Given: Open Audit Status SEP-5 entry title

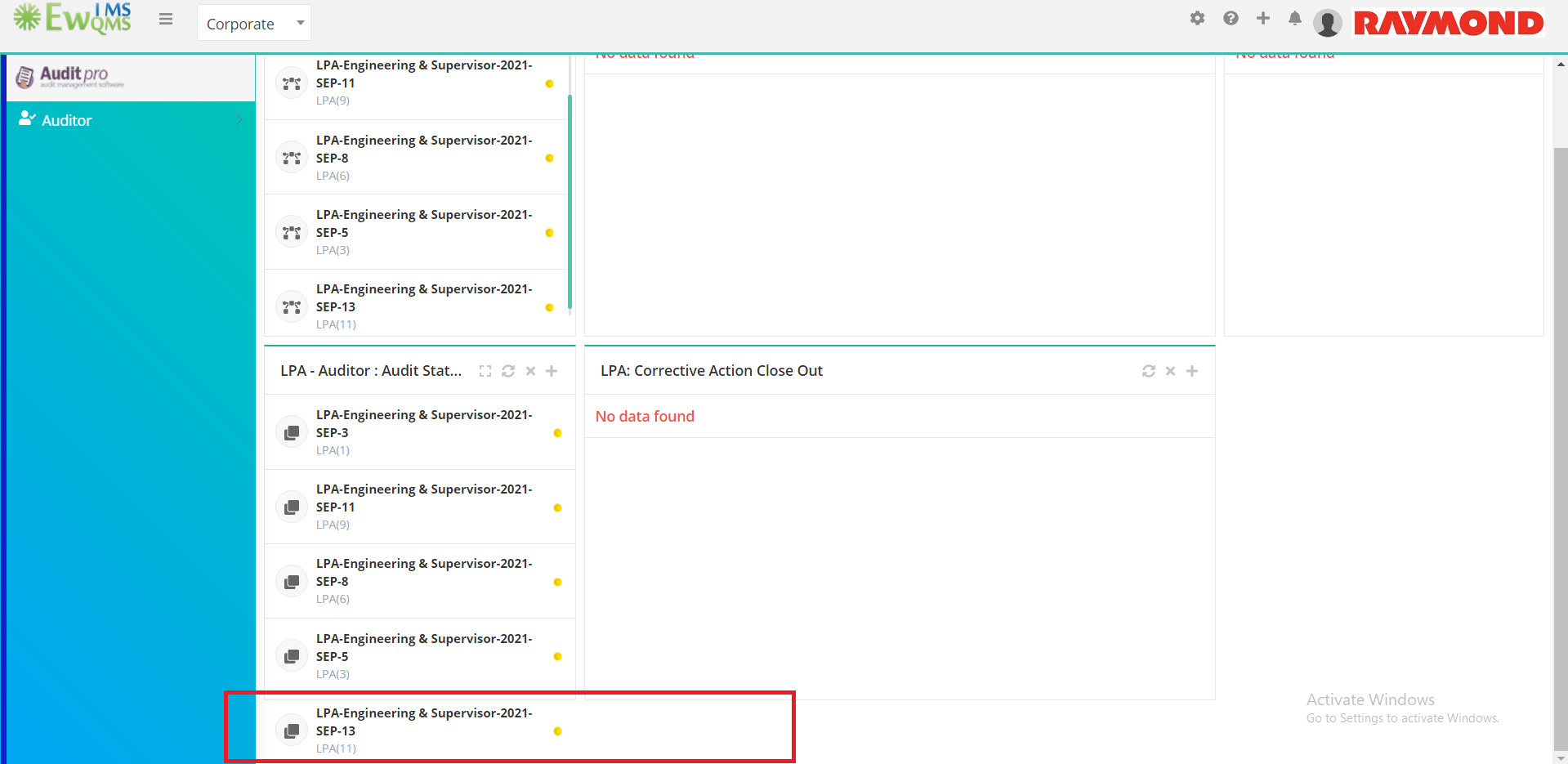Looking at the screenshot, I should (x=424, y=647).
